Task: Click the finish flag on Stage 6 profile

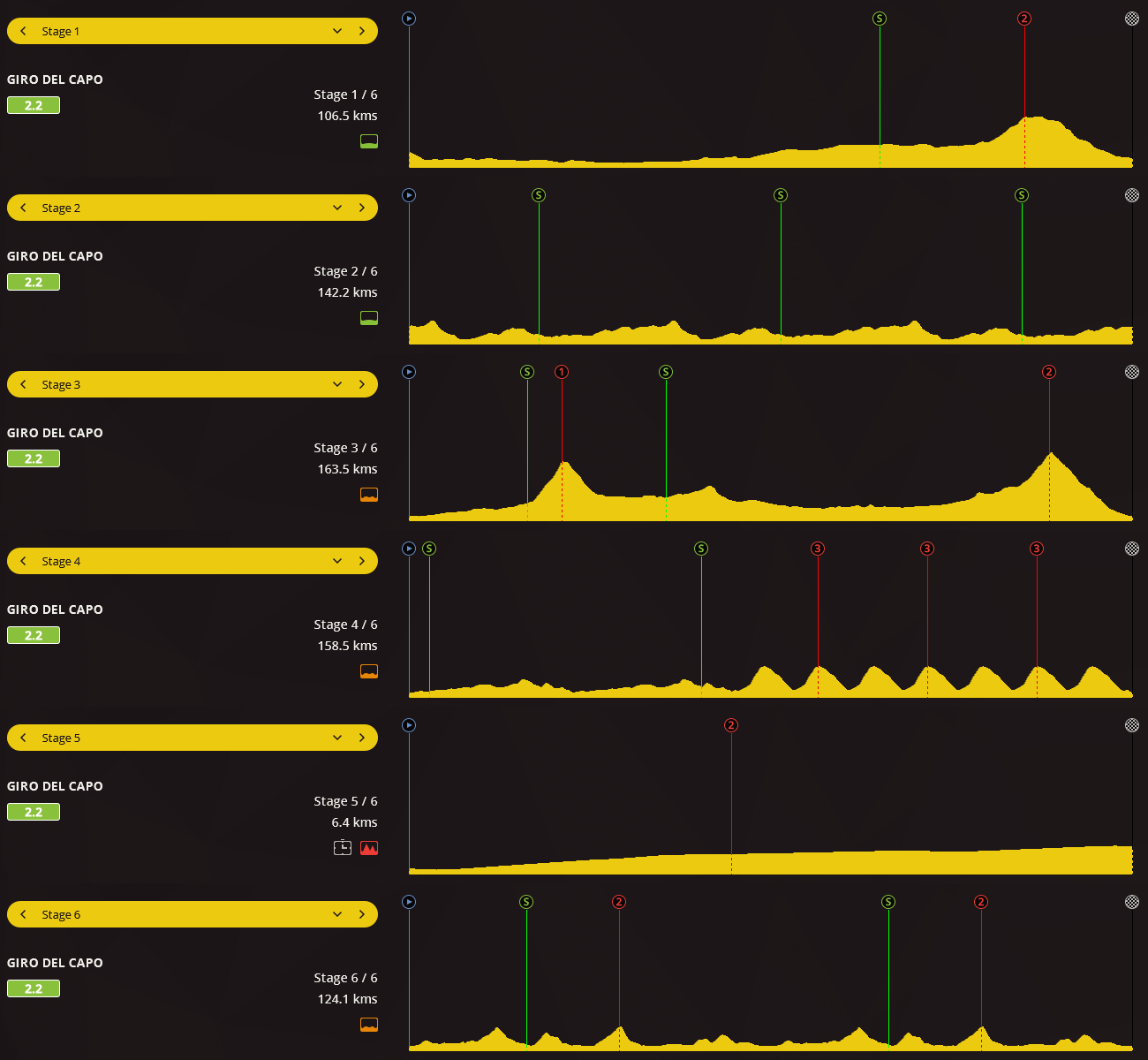Action: (1132, 902)
